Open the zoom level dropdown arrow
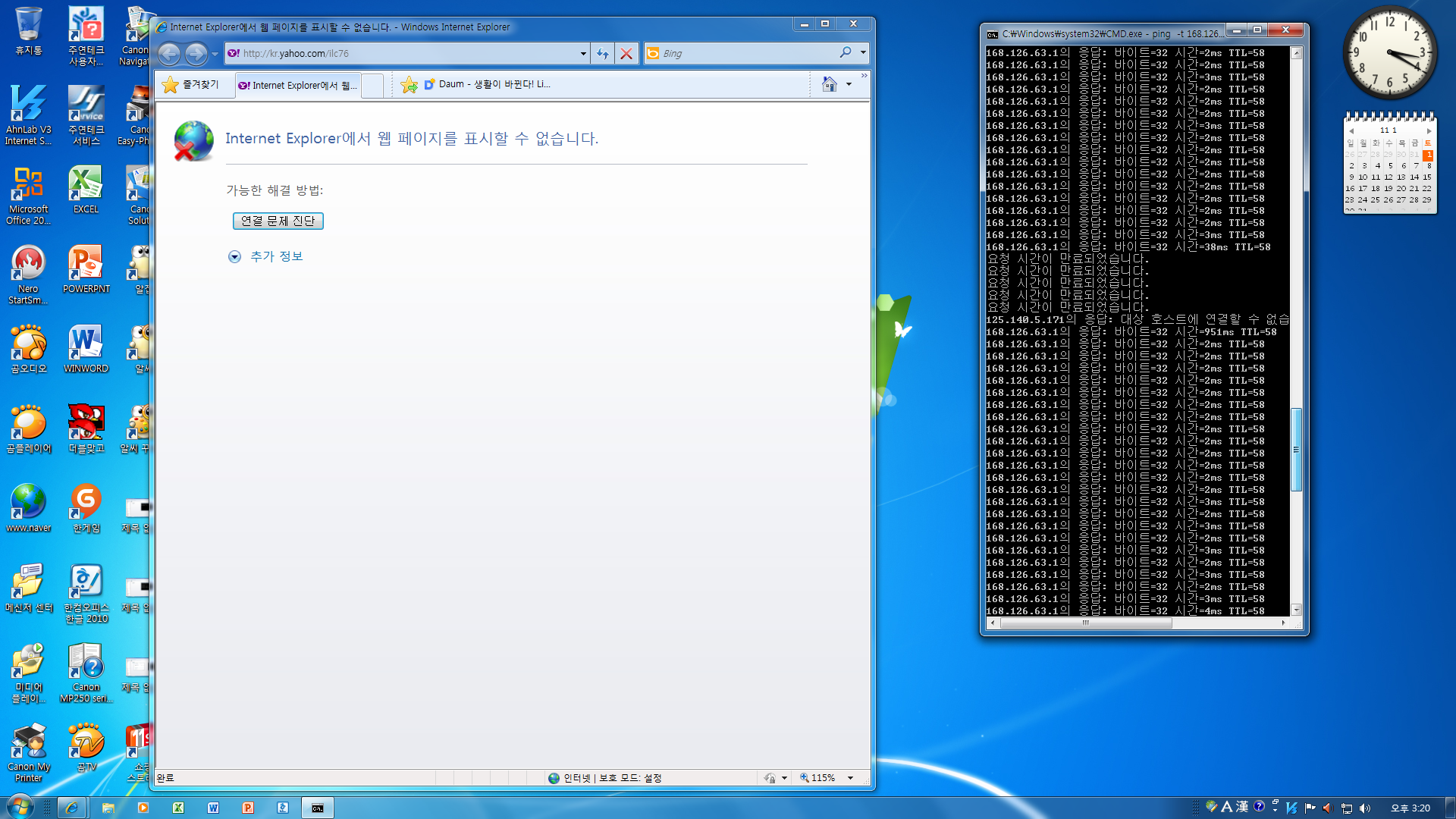This screenshot has width=1456, height=819. [850, 778]
